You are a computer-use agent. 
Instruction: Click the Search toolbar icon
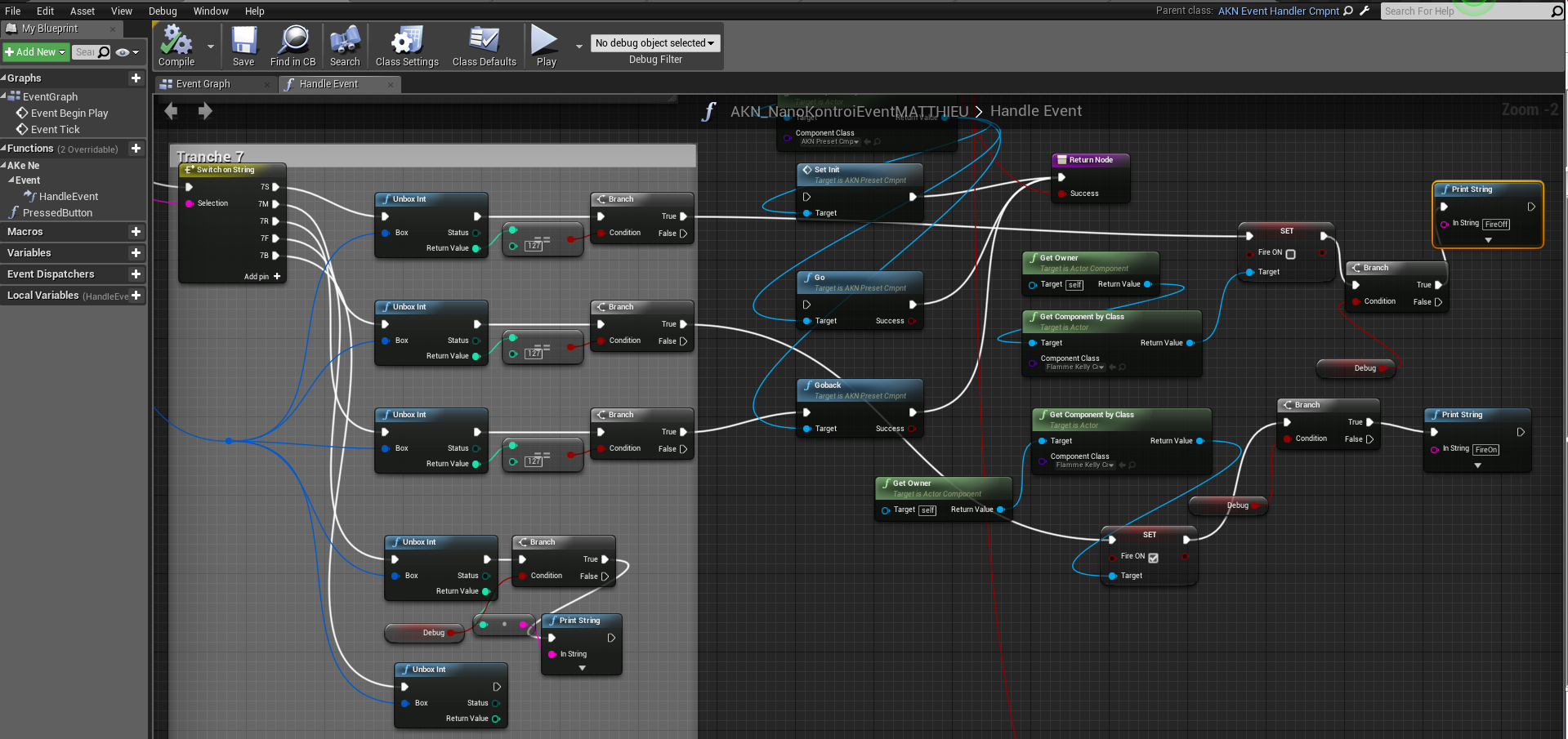(345, 46)
